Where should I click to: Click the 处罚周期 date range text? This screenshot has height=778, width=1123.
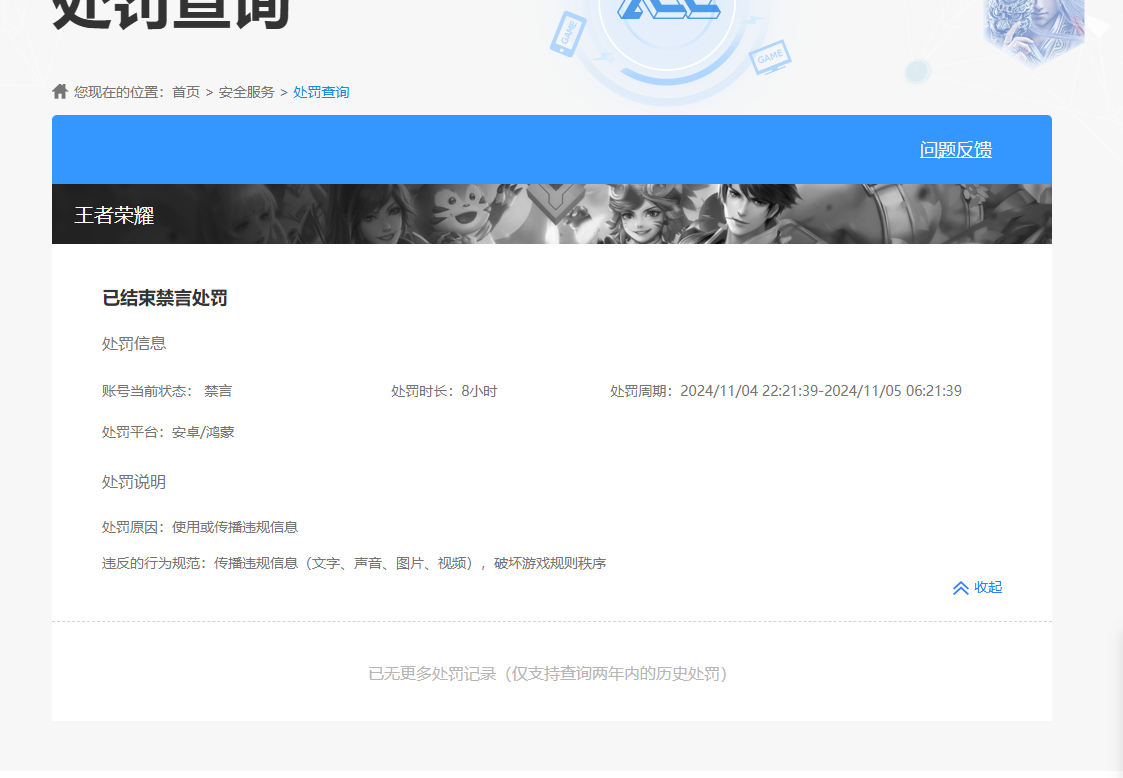[x=786, y=391]
